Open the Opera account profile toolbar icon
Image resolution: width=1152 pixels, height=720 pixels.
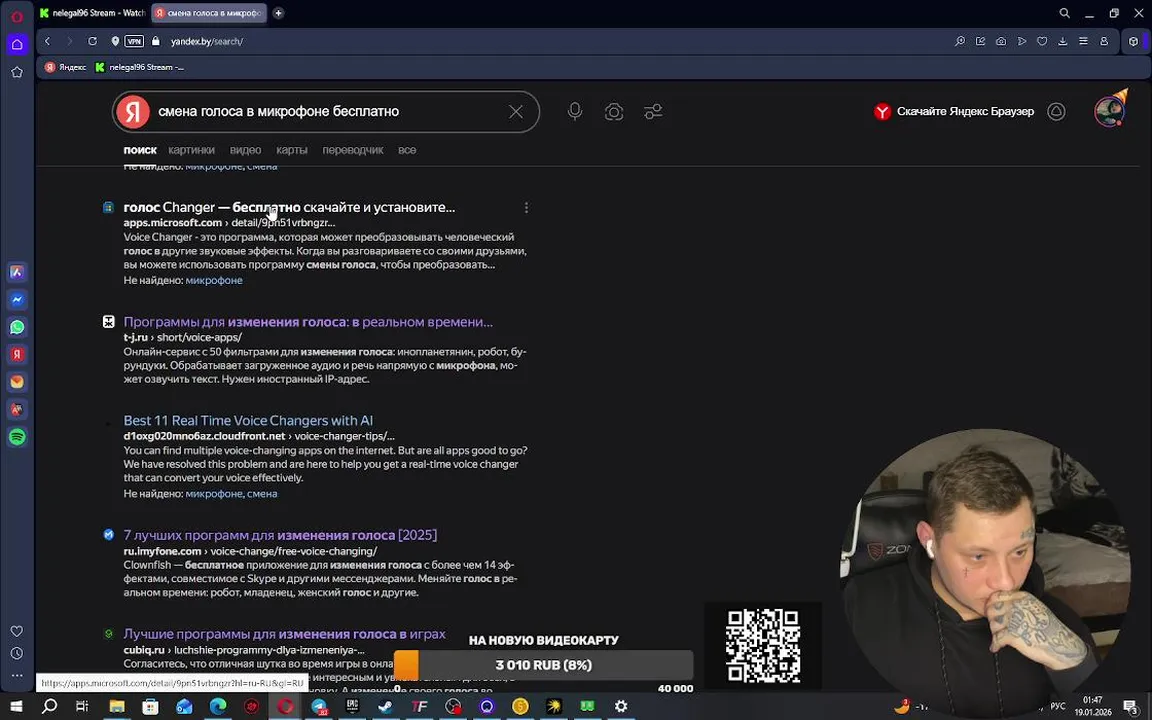(1104, 42)
